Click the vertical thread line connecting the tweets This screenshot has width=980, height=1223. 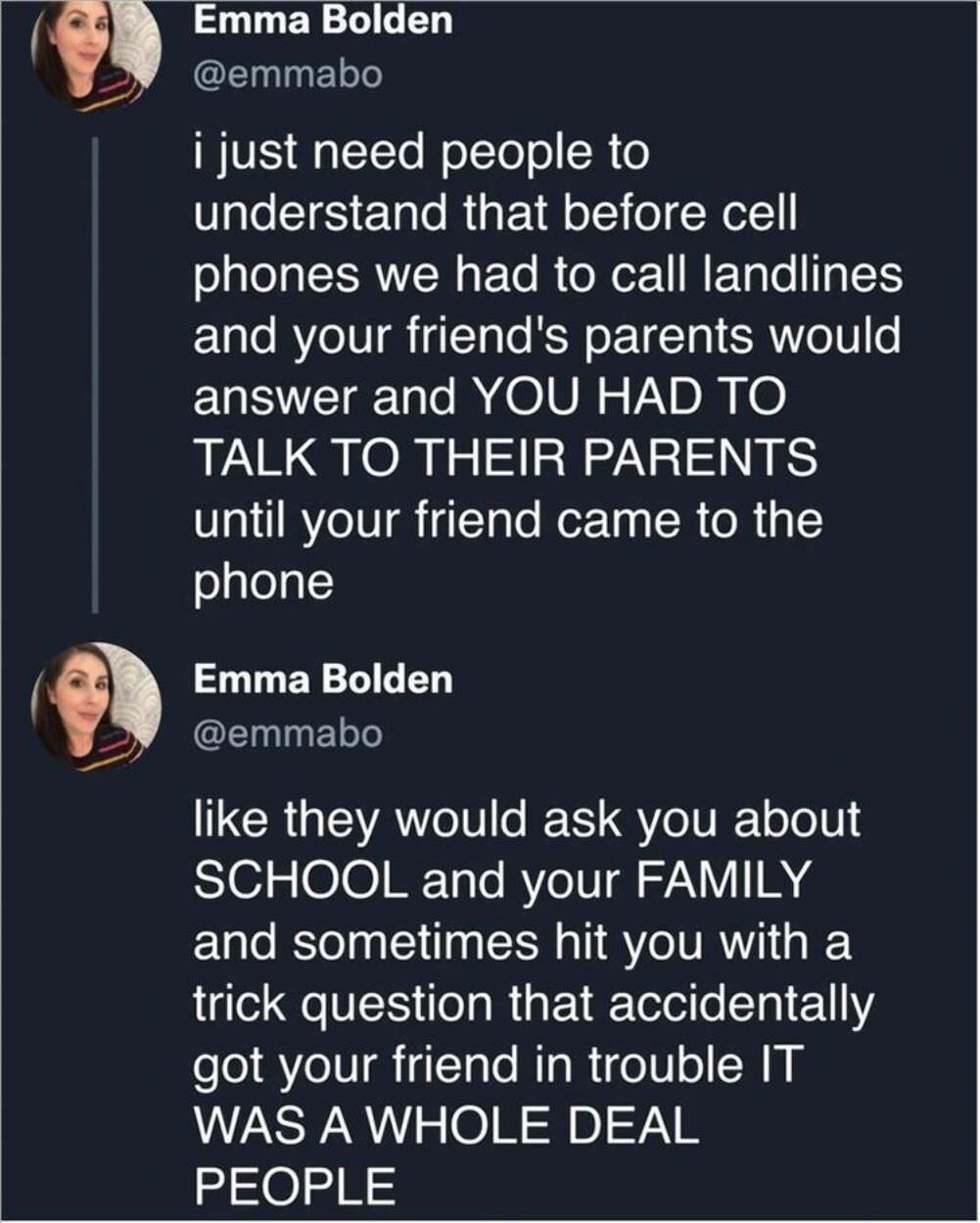[96, 374]
